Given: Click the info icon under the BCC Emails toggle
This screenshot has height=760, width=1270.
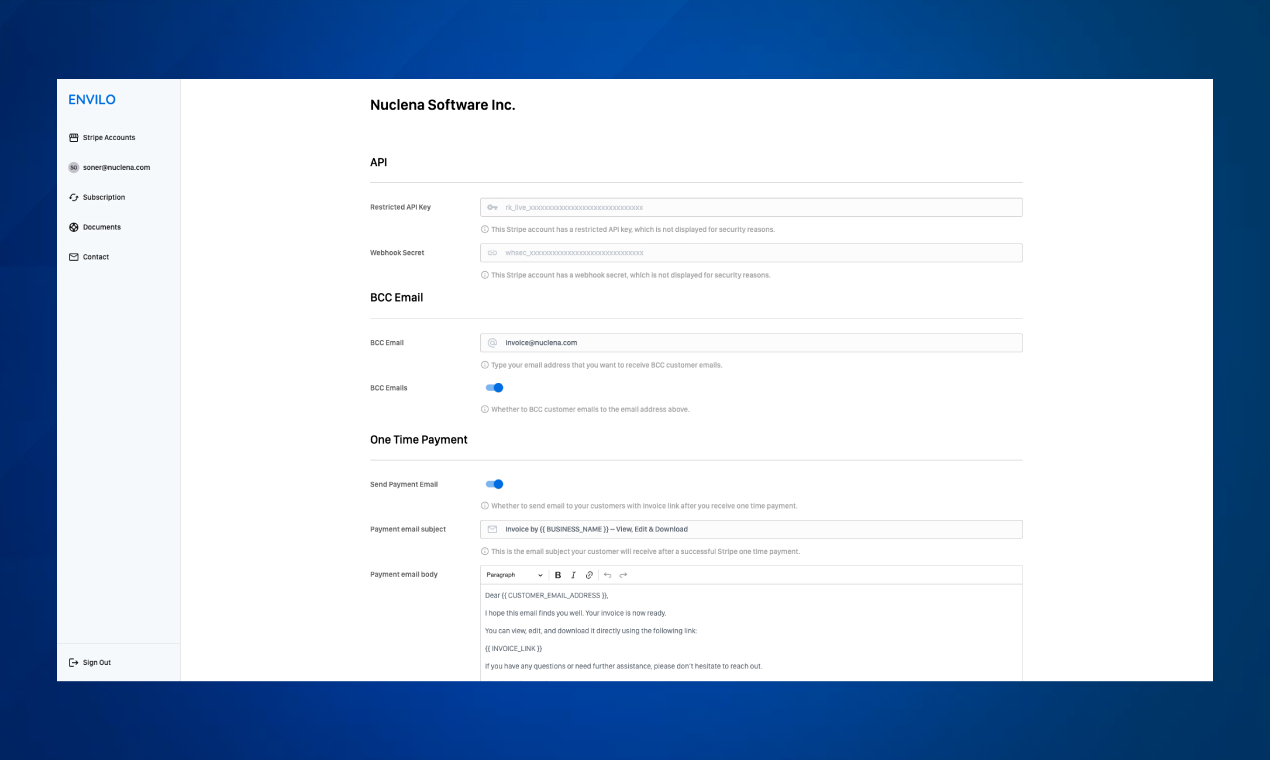Looking at the screenshot, I should pyautogui.click(x=485, y=409).
